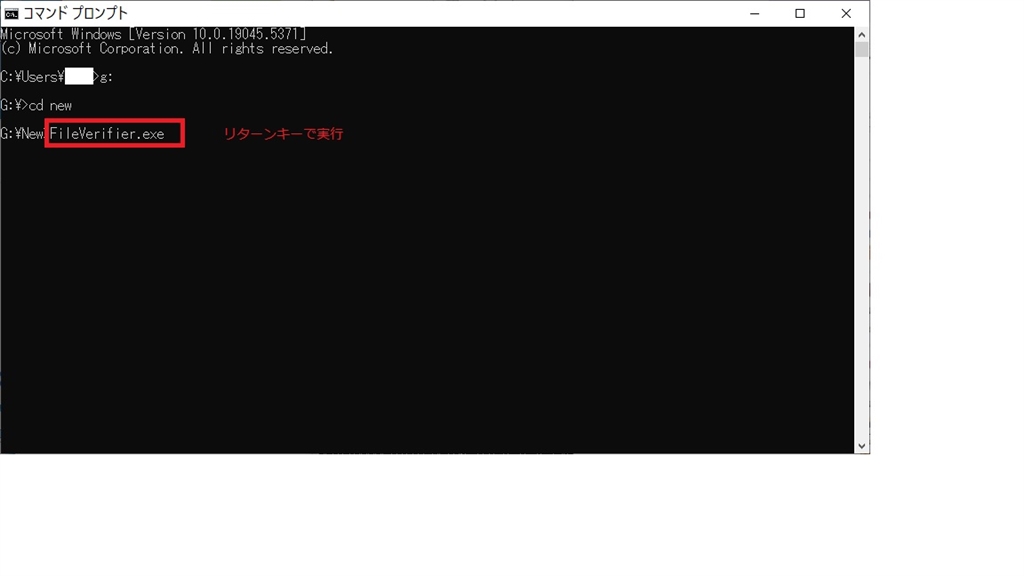The image size is (1024, 576).
Task: Click the コマンド プロンプト title text
Action: (76, 14)
